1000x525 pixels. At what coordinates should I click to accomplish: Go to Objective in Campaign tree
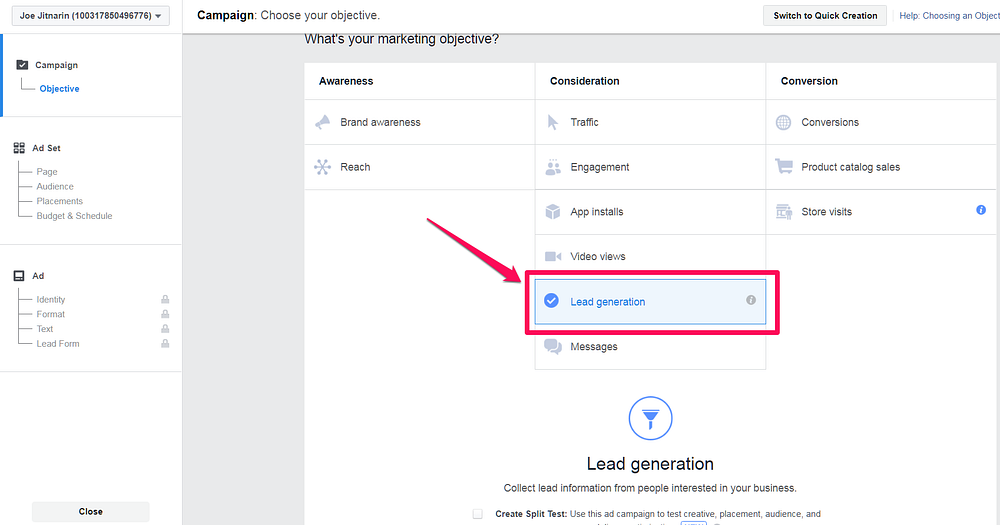[59, 89]
